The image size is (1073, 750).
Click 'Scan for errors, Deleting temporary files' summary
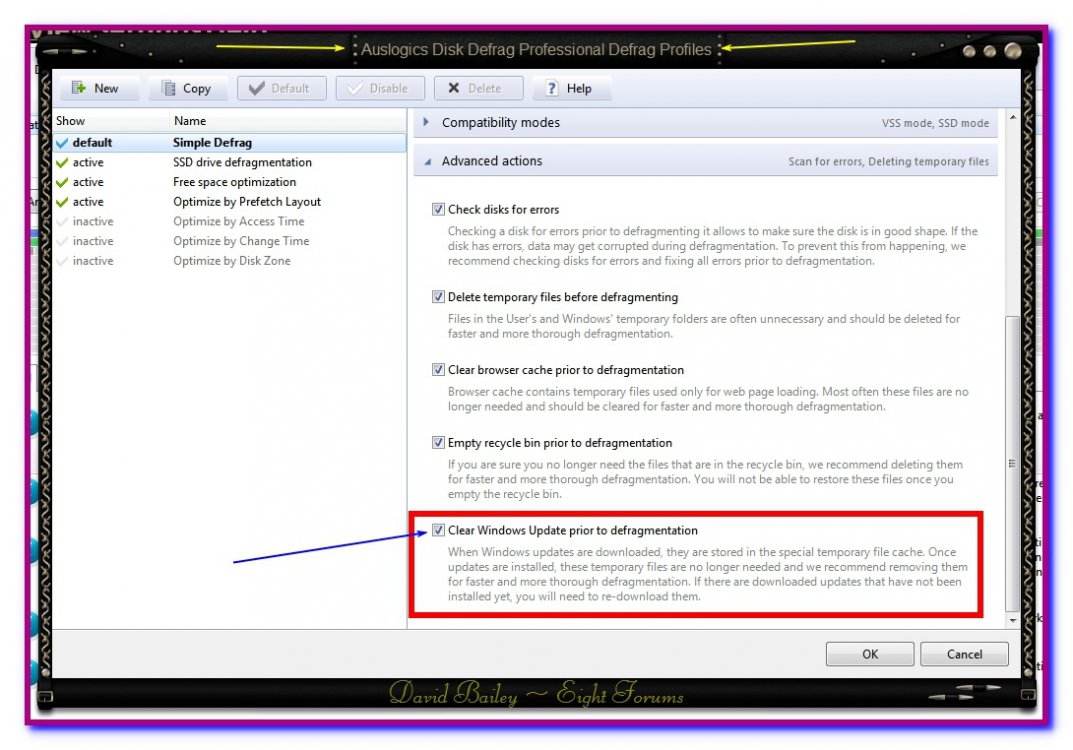tap(888, 161)
